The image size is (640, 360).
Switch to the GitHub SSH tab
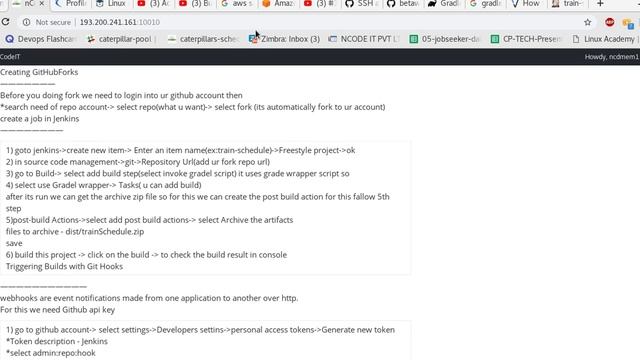click(362, 4)
